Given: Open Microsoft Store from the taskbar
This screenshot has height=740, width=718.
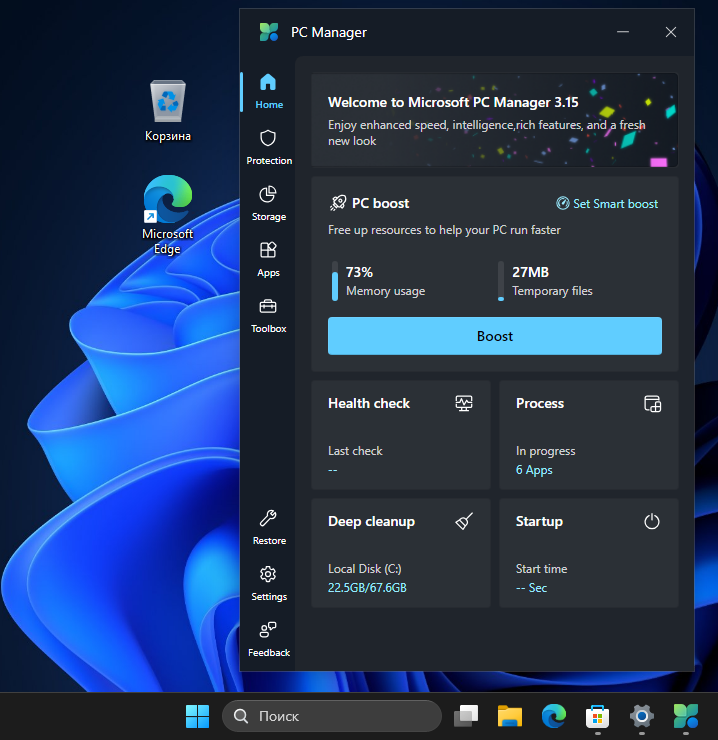Looking at the screenshot, I should pyautogui.click(x=598, y=716).
